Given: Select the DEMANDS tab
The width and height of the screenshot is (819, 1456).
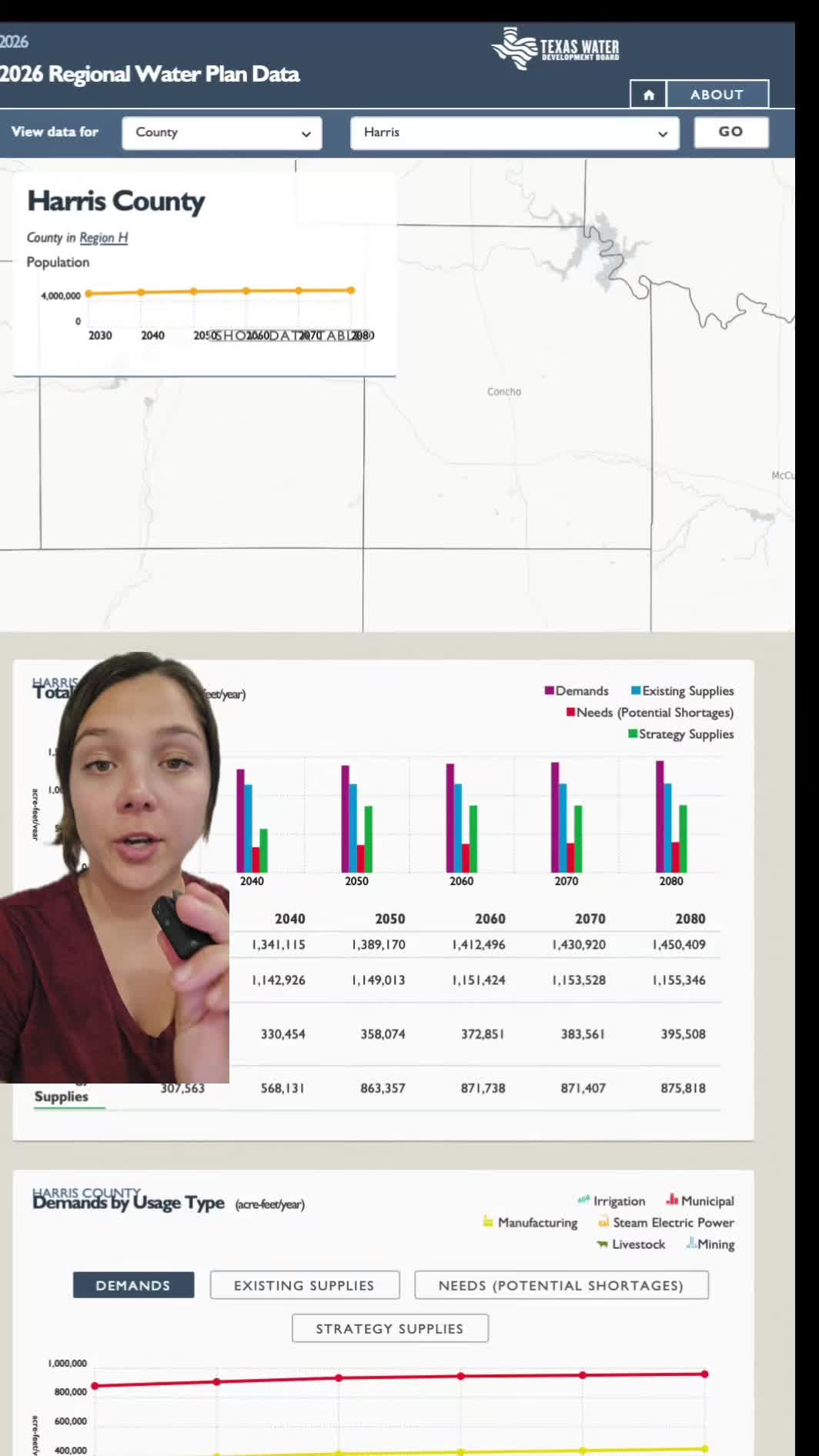Looking at the screenshot, I should (133, 1285).
